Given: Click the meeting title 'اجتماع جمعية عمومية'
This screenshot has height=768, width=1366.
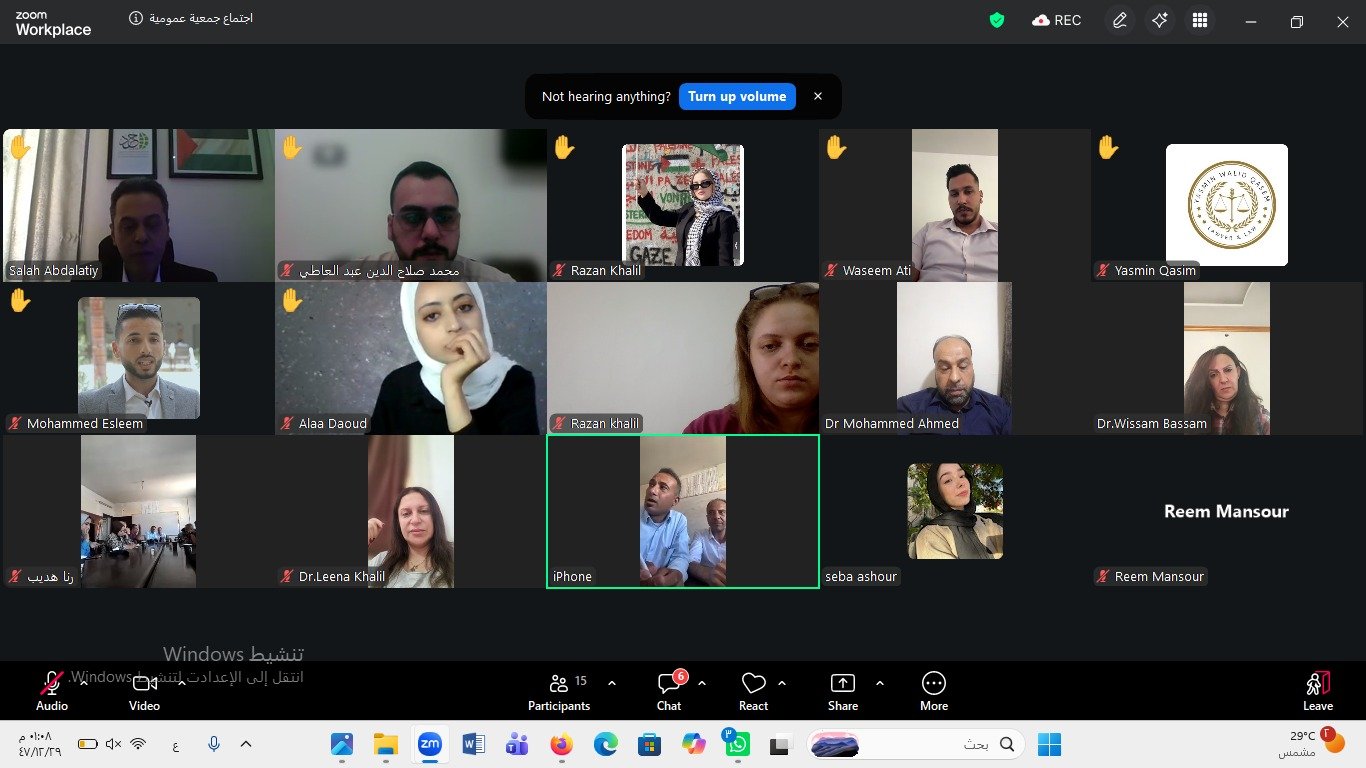Looking at the screenshot, I should [x=200, y=19].
